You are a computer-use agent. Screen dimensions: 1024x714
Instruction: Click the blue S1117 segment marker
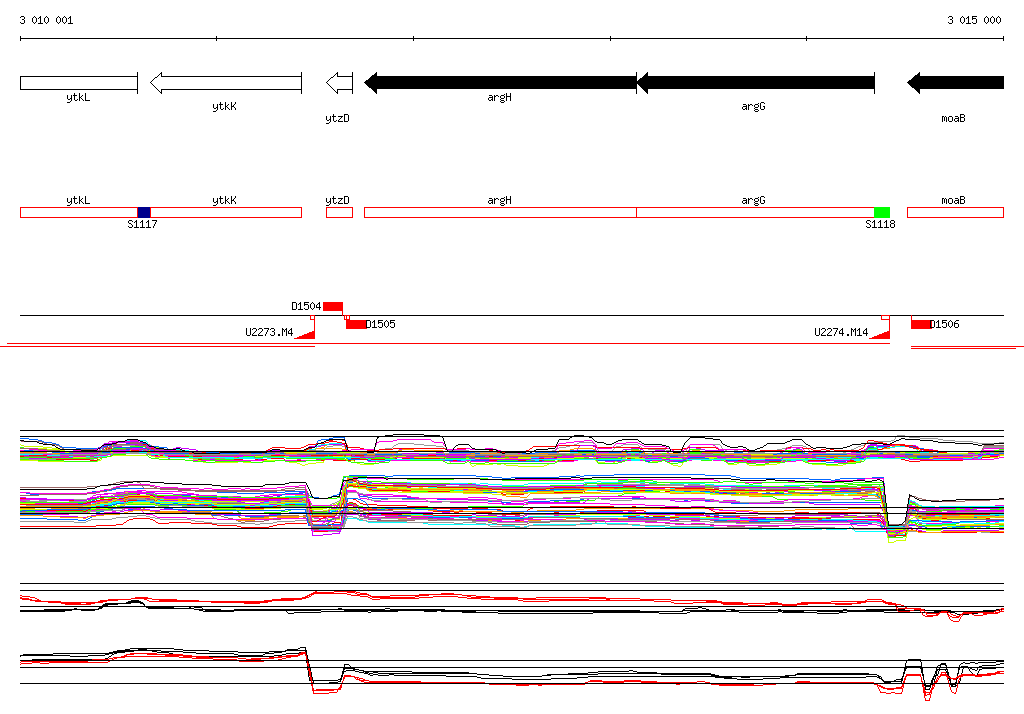144,212
